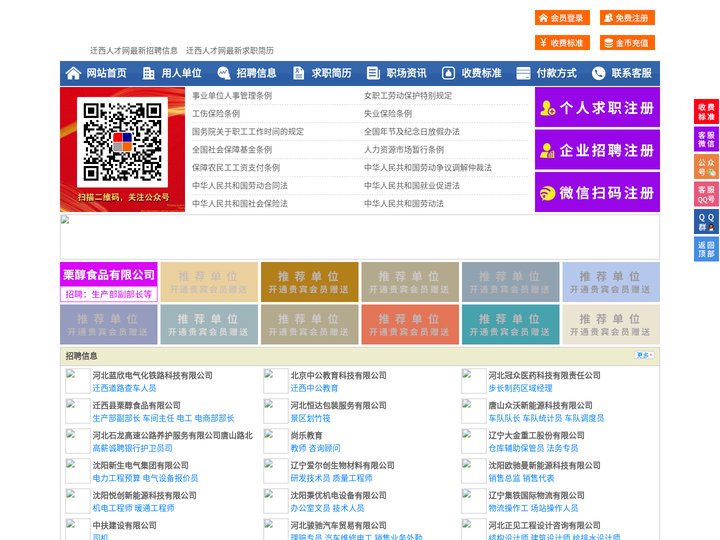The height and width of the screenshot is (540, 720).
Task: Click 更多 in 招聘信息 header
Action: click(x=644, y=355)
